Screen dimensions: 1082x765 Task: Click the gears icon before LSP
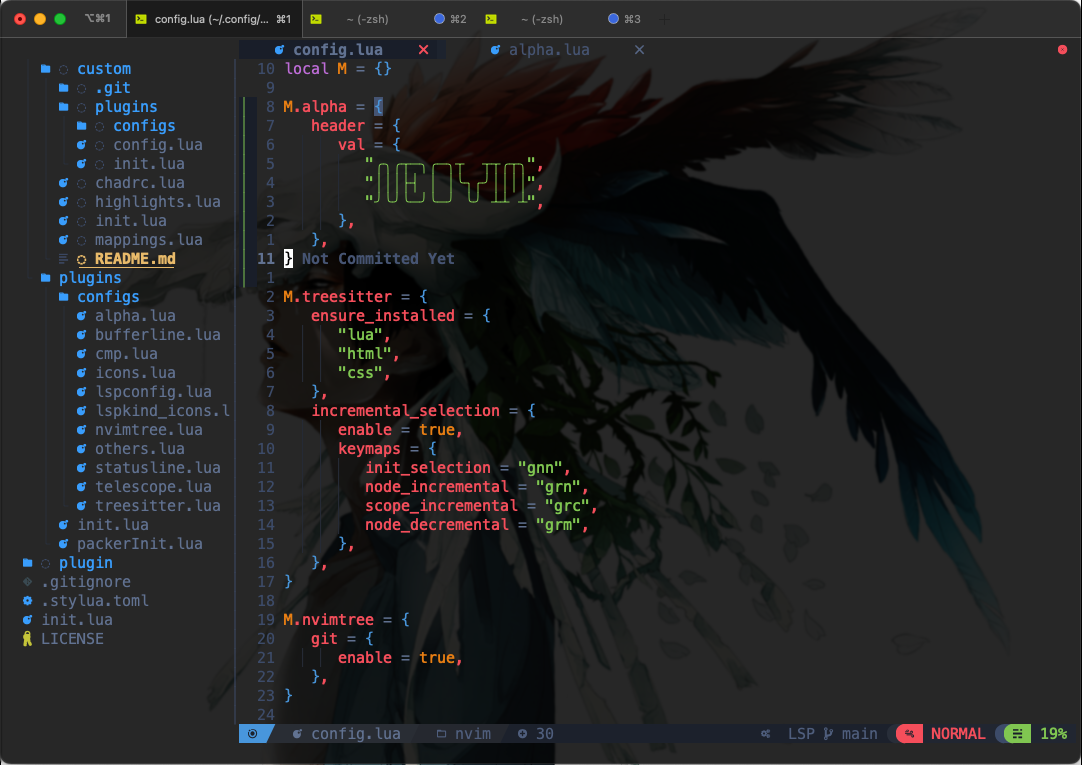point(765,734)
